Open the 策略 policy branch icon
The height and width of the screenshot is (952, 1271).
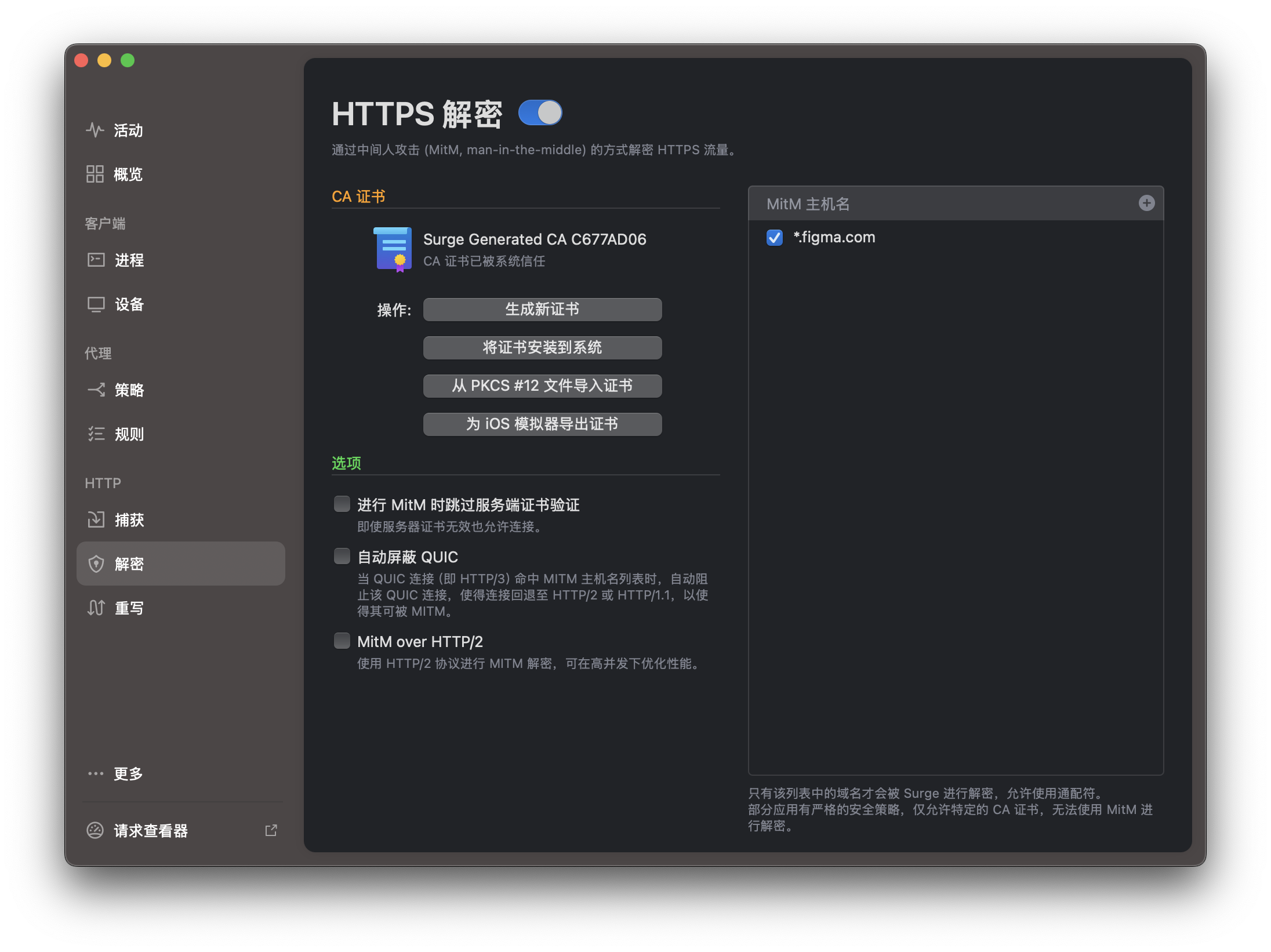(96, 390)
